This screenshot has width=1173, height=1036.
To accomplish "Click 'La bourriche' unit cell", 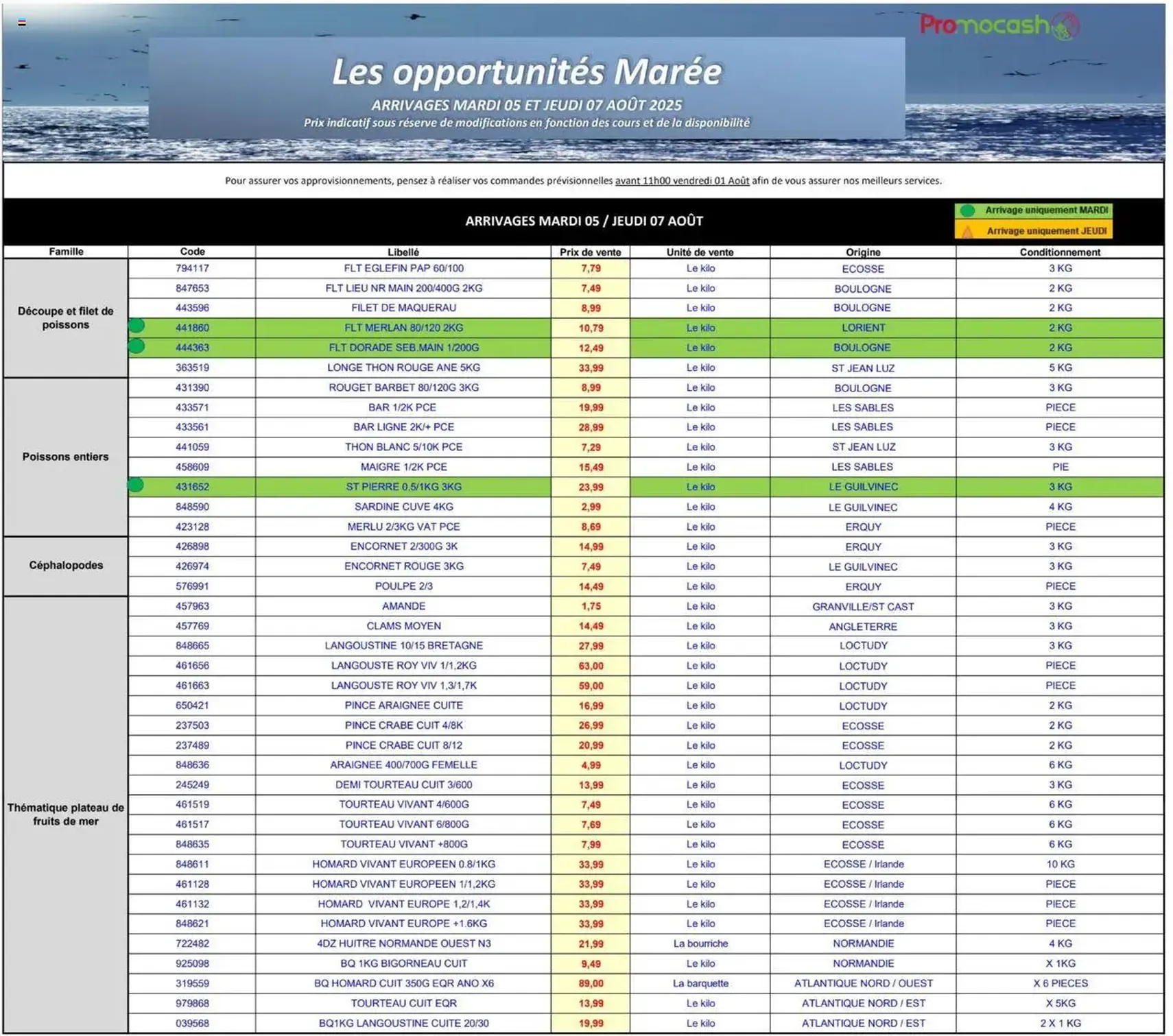I will click(700, 943).
